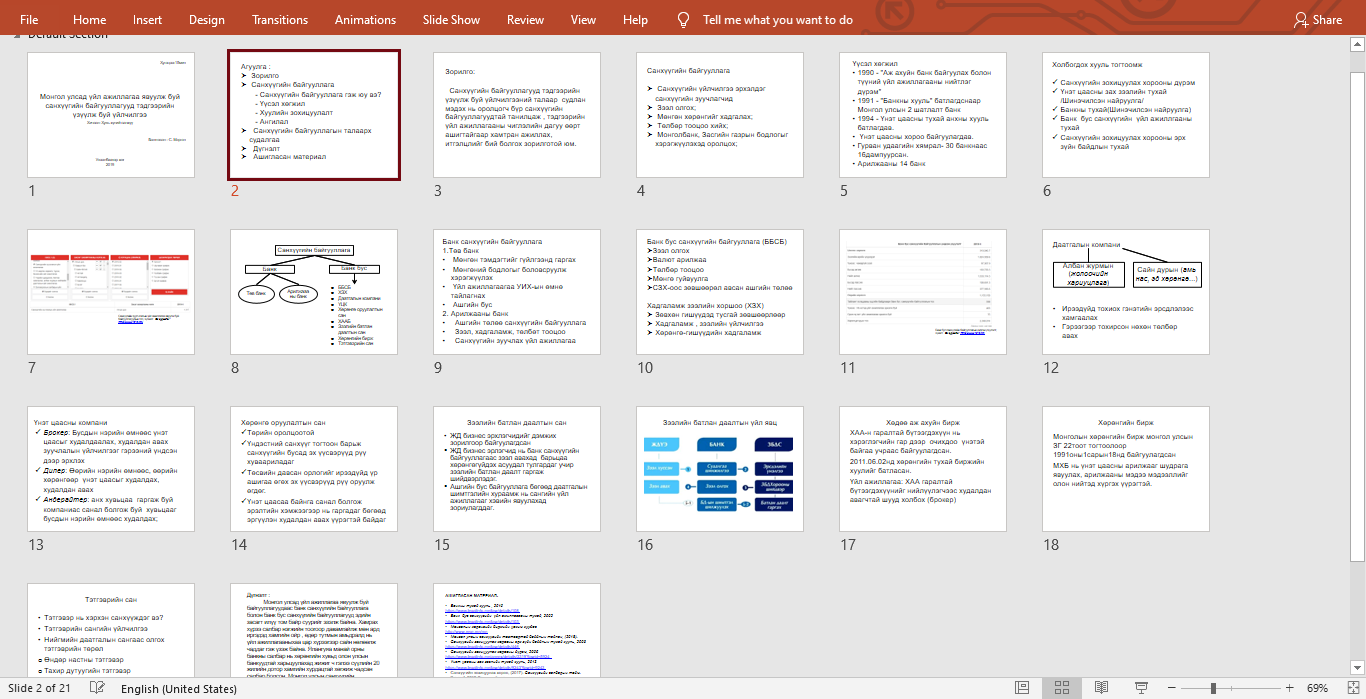Screen dimensions: 1366x699
Task: Click the Share button
Action: click(1318, 19)
